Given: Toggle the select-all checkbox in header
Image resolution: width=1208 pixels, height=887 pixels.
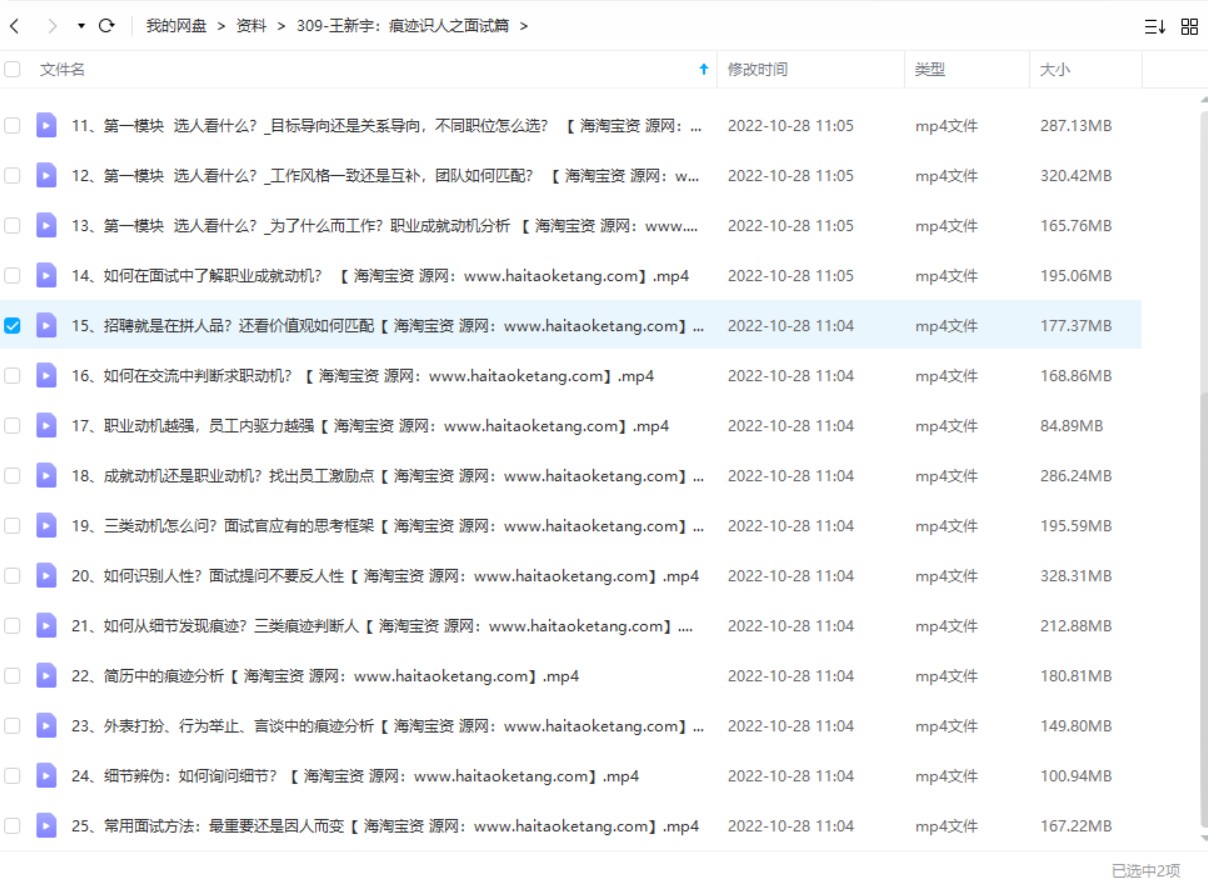Looking at the screenshot, I should (12, 69).
